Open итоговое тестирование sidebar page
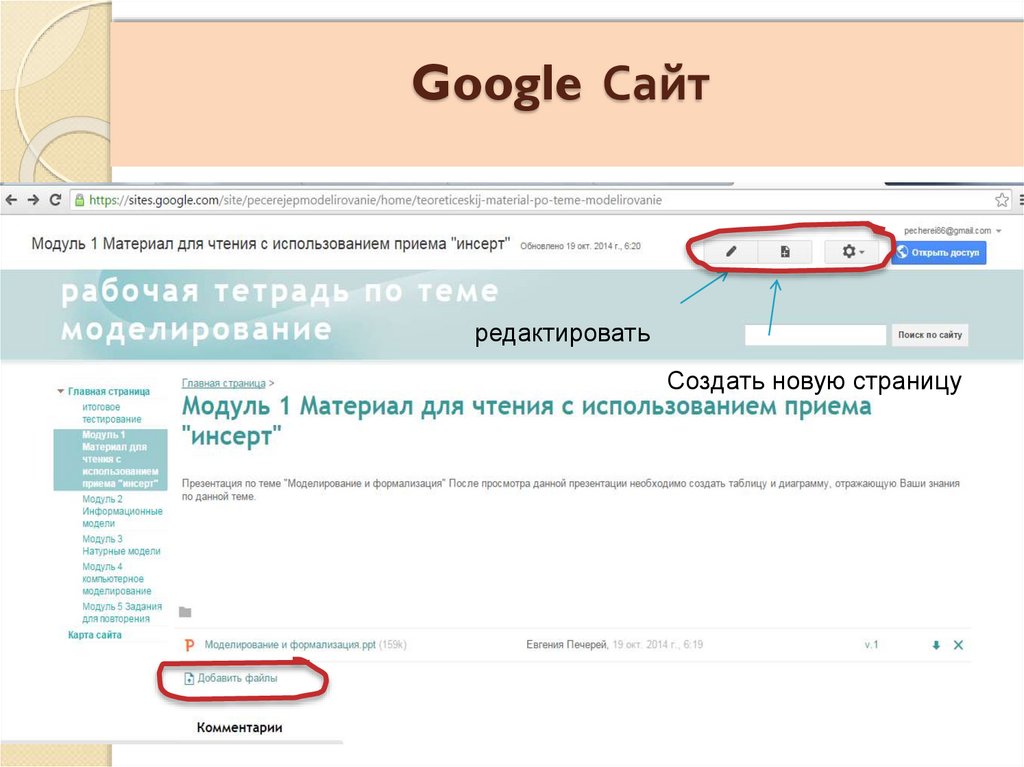This screenshot has height=767, width=1024. pos(112,413)
